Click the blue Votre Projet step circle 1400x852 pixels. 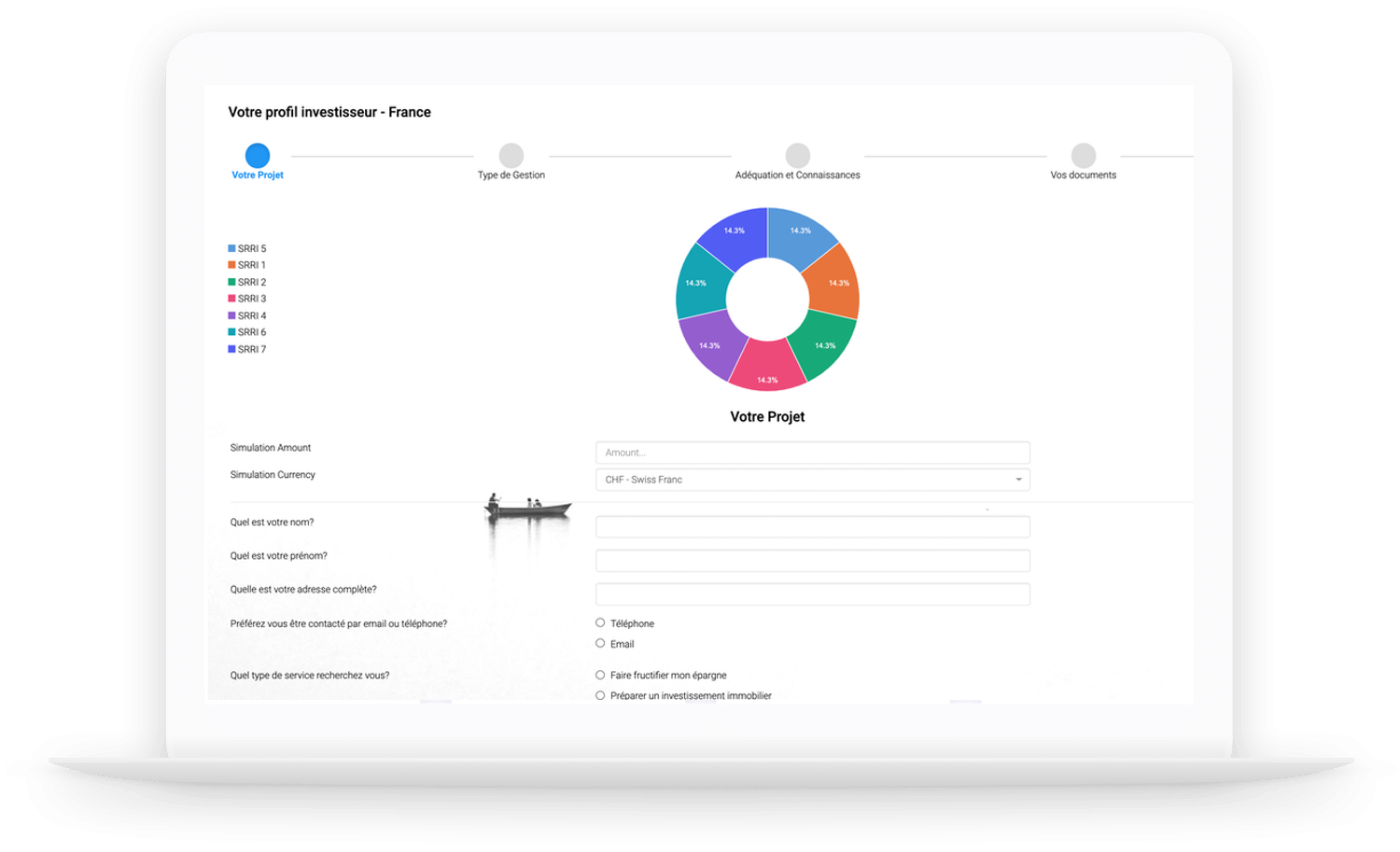coord(257,155)
